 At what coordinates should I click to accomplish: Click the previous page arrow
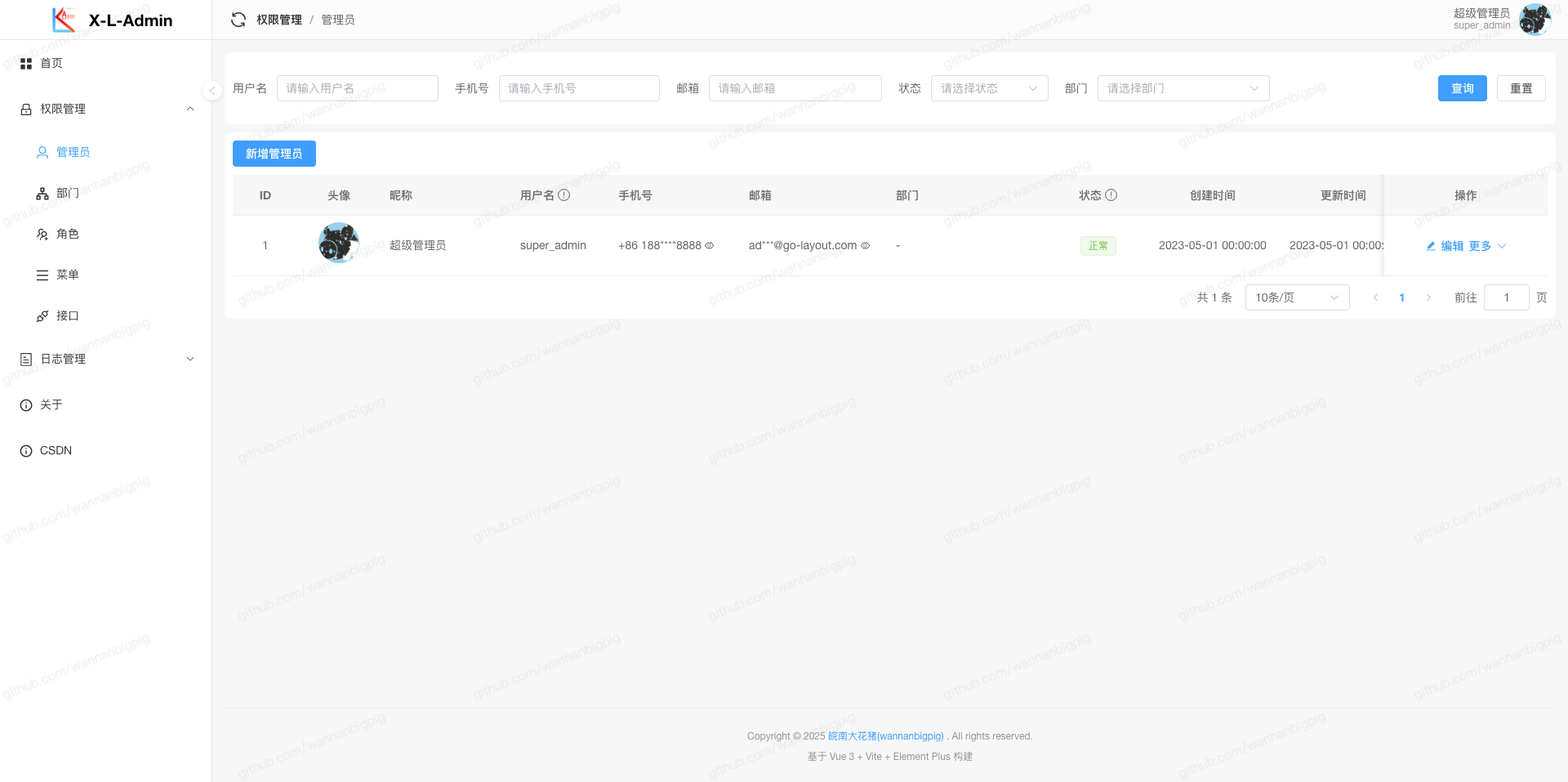[x=1376, y=297]
